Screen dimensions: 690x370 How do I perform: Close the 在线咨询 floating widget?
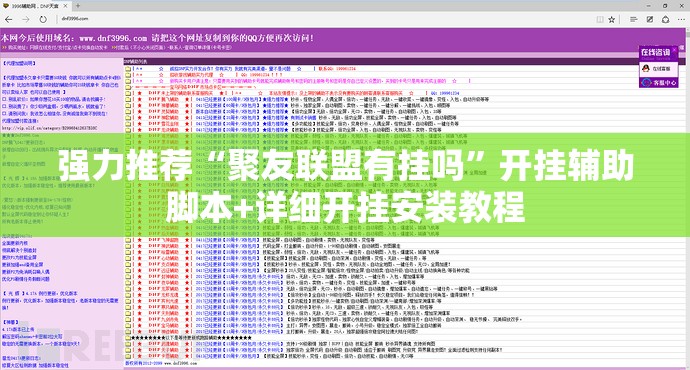coord(675,50)
